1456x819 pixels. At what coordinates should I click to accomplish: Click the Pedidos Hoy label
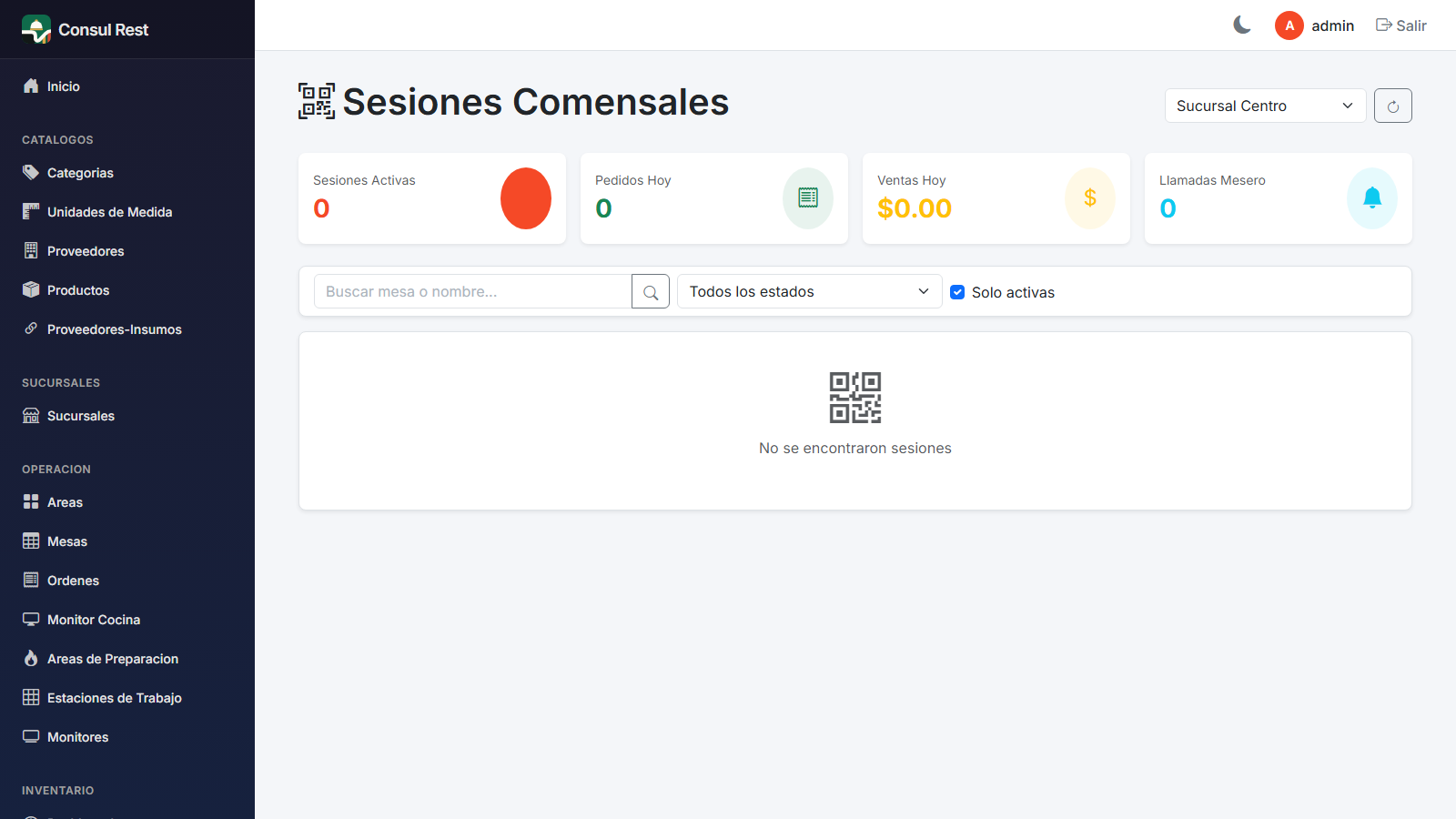pos(633,180)
